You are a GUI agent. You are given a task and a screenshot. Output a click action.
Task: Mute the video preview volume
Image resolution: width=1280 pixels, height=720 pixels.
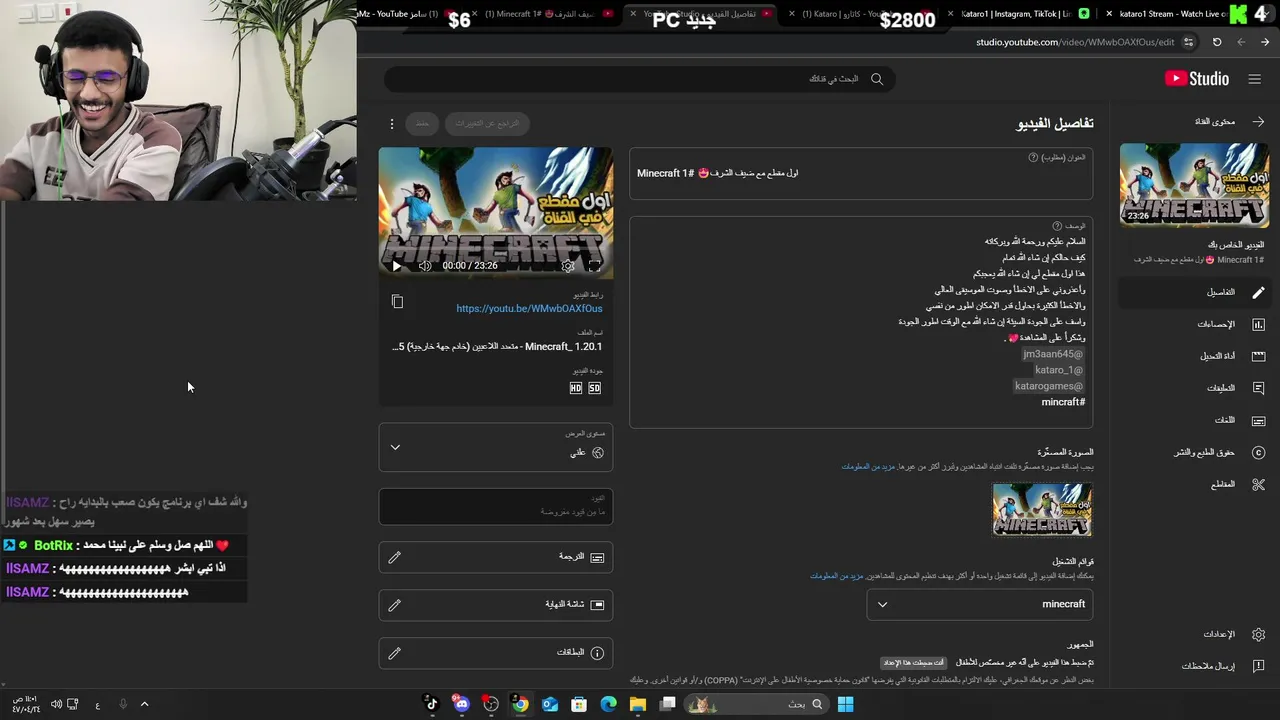[425, 266]
